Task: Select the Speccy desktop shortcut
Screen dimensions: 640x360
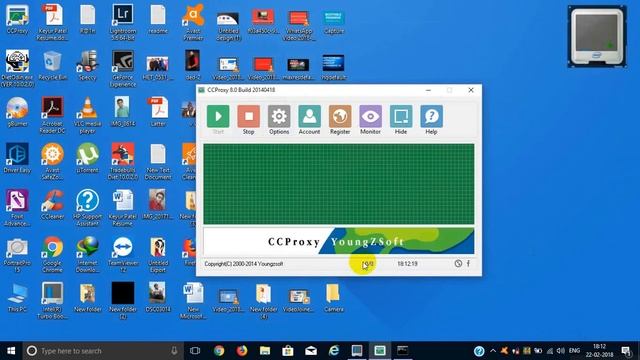Action: (87, 65)
